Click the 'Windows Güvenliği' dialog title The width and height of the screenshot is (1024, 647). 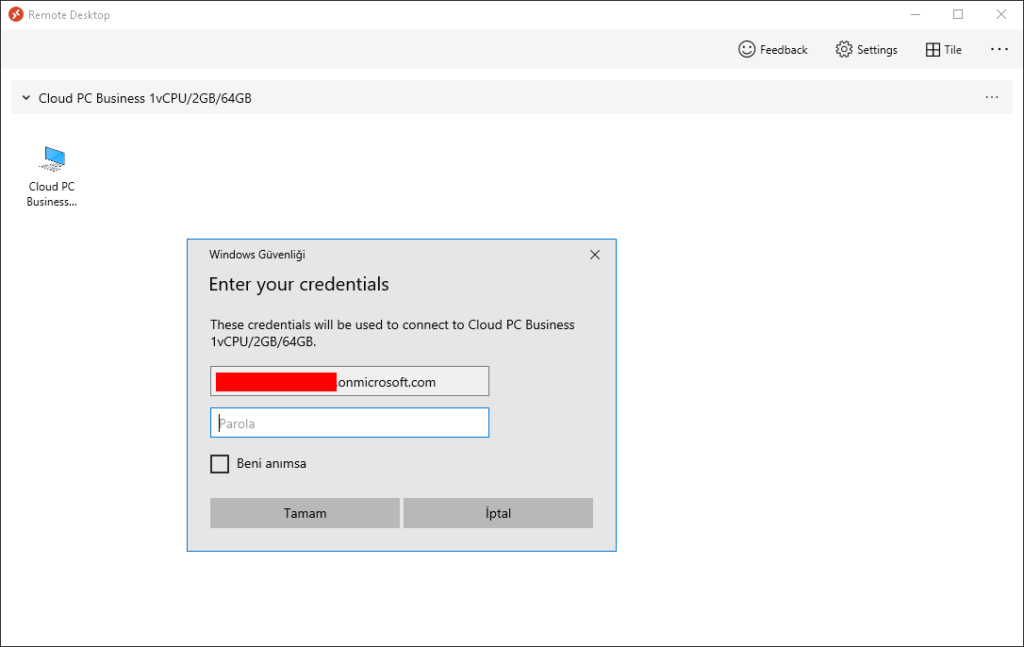(x=257, y=255)
